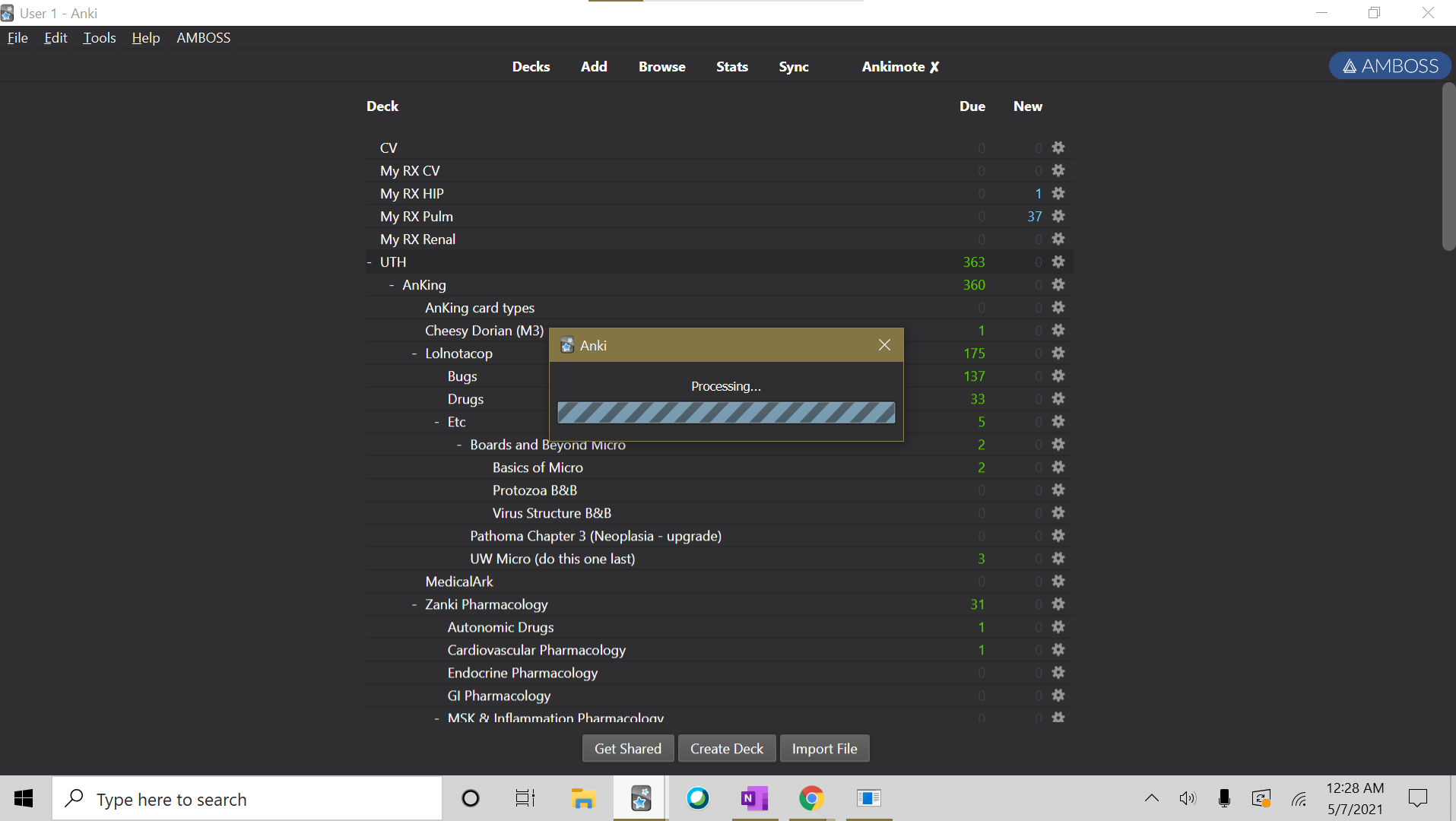This screenshot has height=821, width=1456.
Task: Open options gear for My RX HIP deck
Action: coord(1058,193)
